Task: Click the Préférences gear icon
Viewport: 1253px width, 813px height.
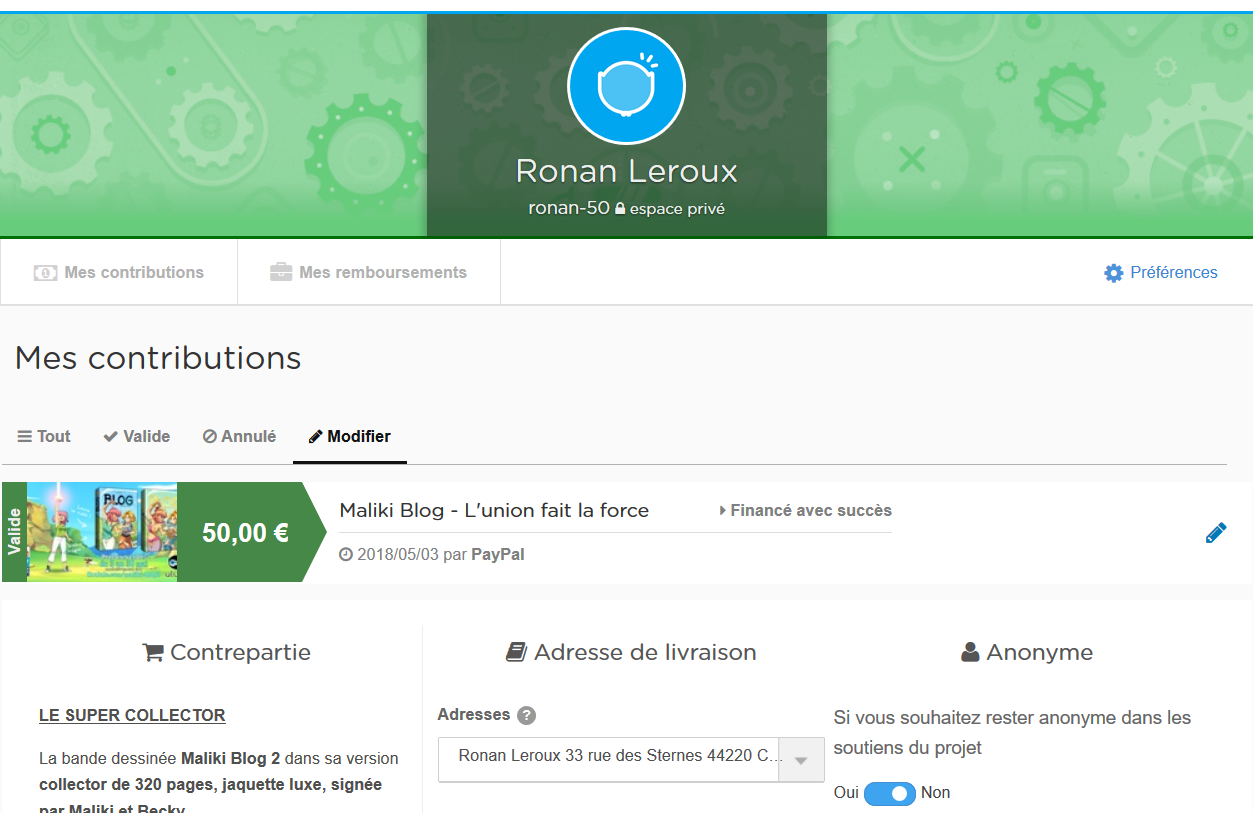Action: click(1113, 273)
